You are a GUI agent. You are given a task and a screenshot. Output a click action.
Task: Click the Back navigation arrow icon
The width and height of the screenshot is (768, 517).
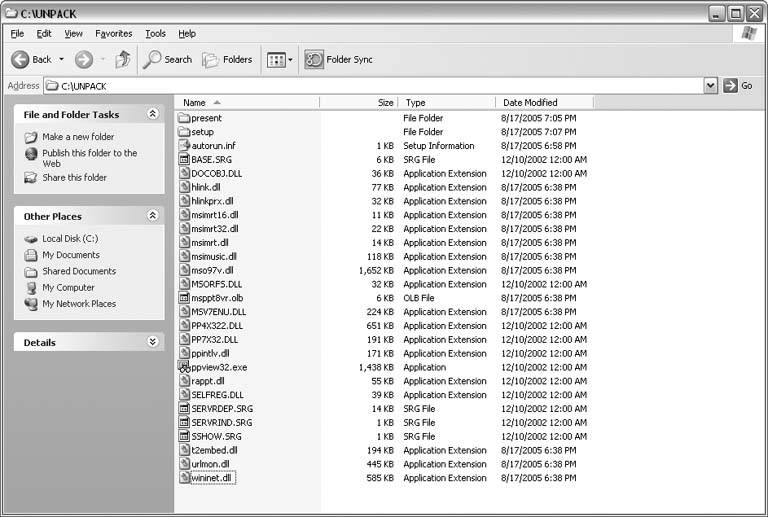pos(21,60)
